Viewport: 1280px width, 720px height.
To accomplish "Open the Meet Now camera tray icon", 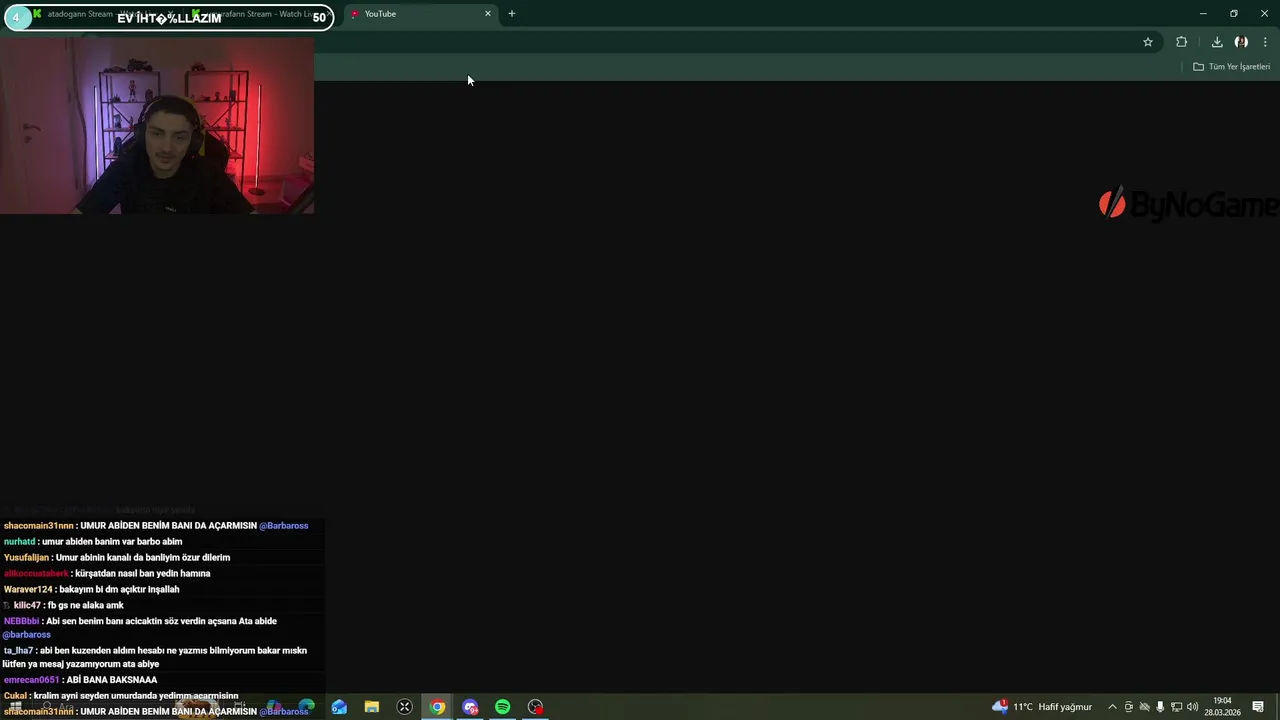I will 1129,707.
